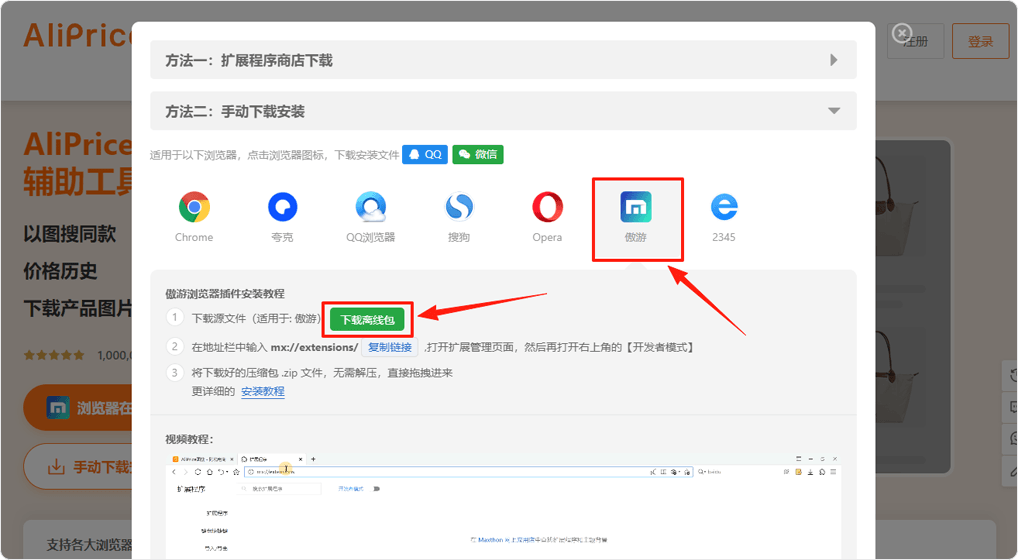Image resolution: width=1018 pixels, height=560 pixels.
Task: Click the blue QQ contact button
Action: [x=424, y=155]
